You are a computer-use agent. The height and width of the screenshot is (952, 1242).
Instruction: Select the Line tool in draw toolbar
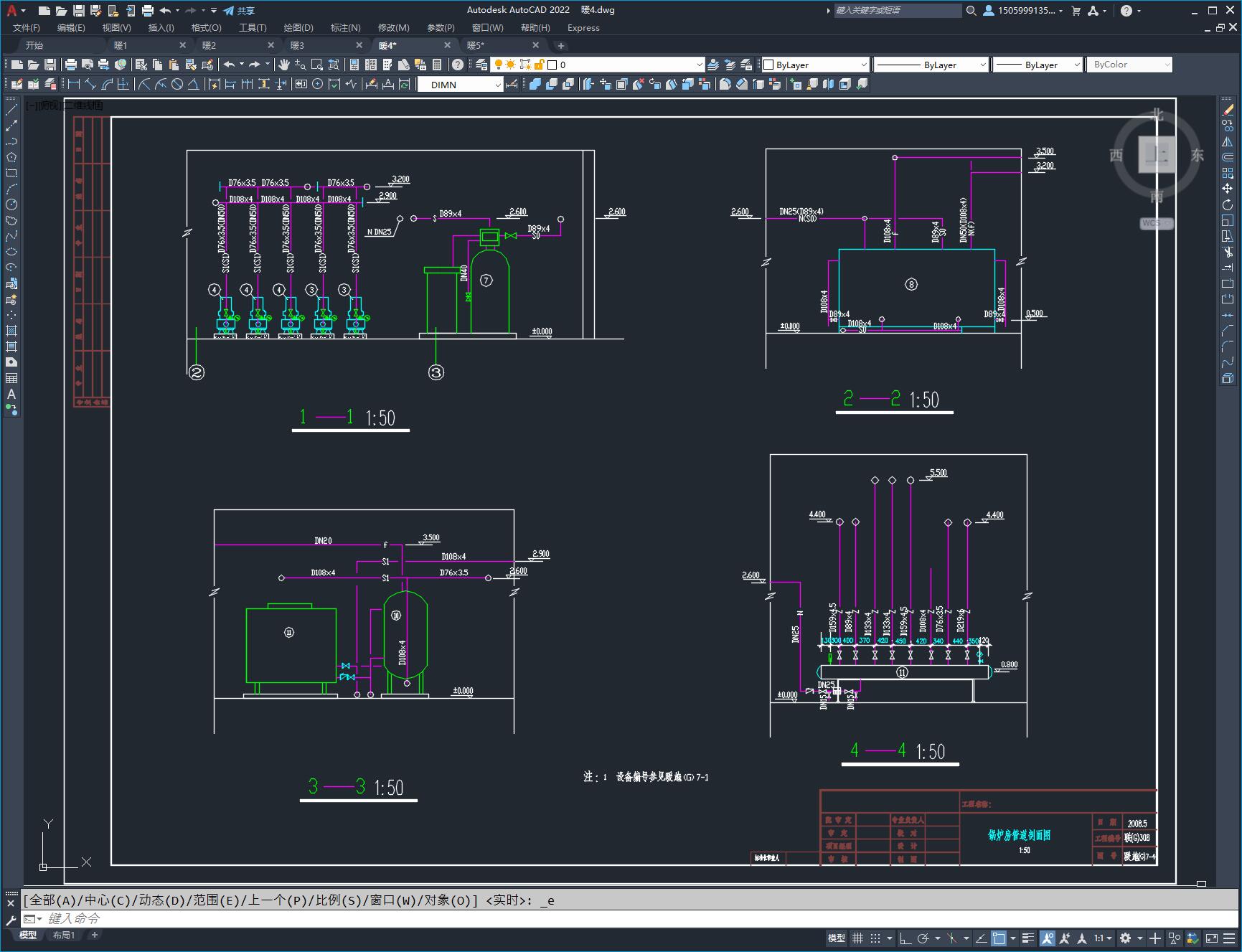coord(11,110)
